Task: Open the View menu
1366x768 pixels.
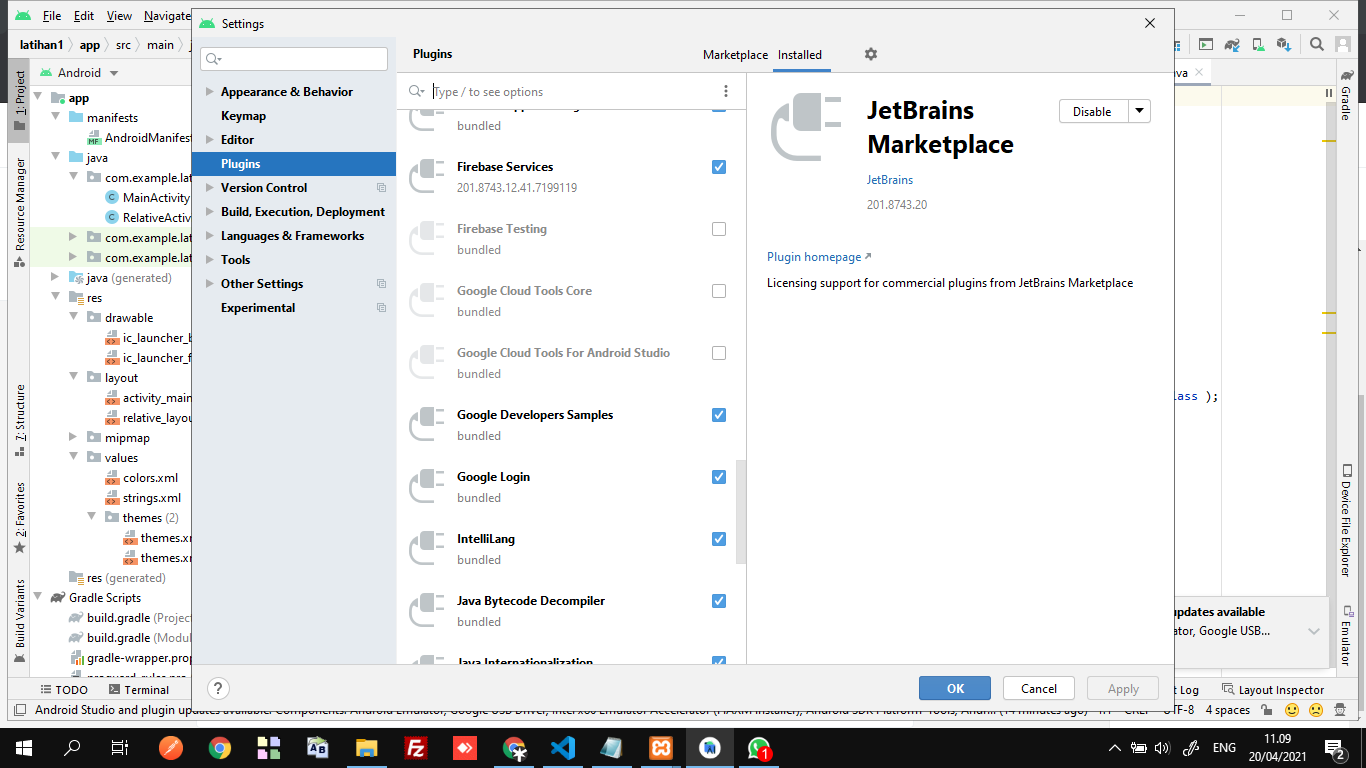Action: click(119, 16)
